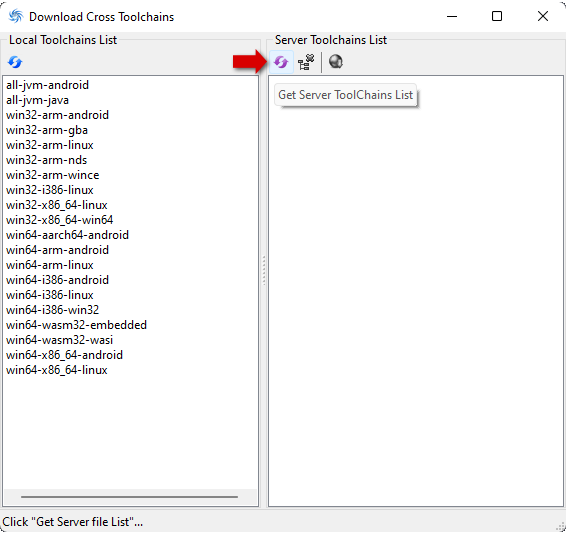
Task: Select win32-arm-nds item
Action: [x=47, y=160]
